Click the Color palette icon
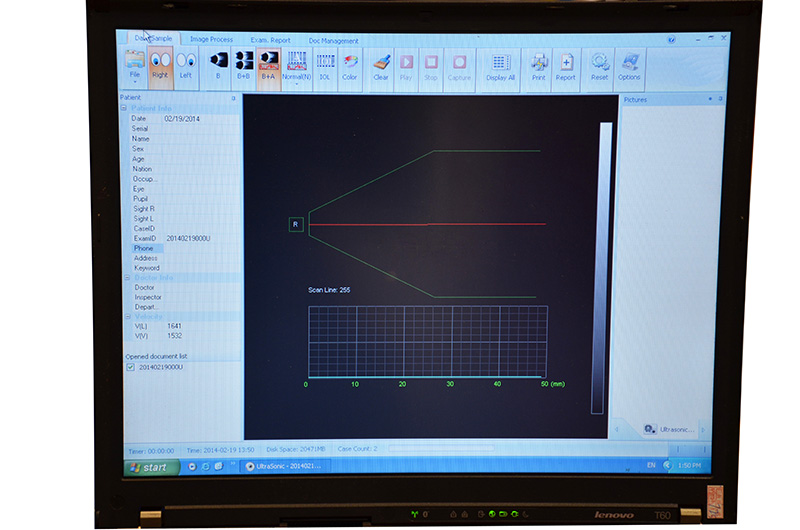 coord(349,66)
